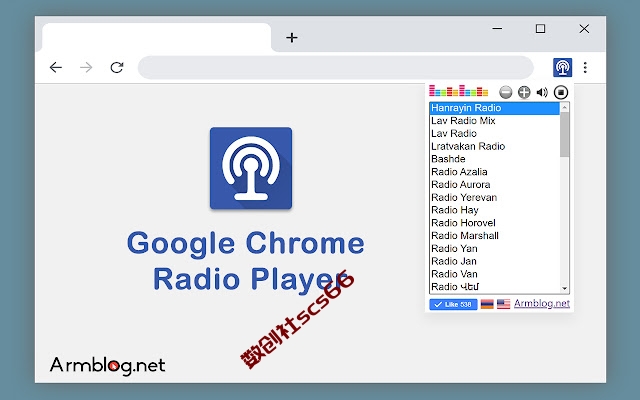Reload the page with refresh icon
The image size is (640, 400).
(x=117, y=67)
